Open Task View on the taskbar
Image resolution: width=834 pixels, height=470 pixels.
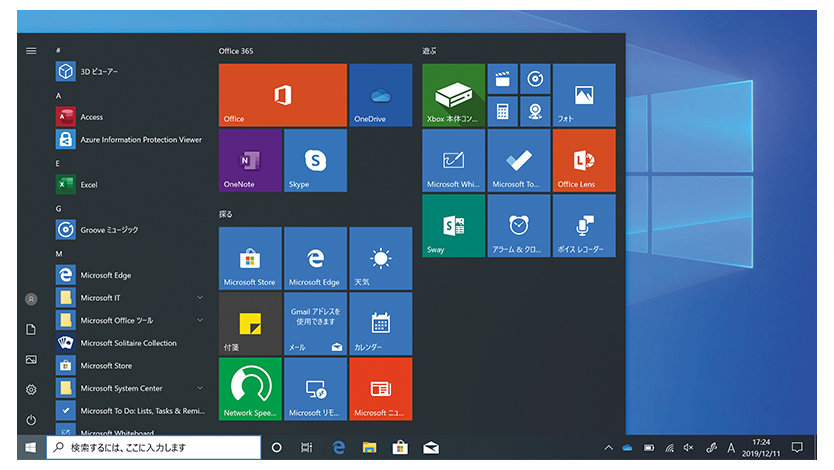pyautogui.click(x=307, y=448)
